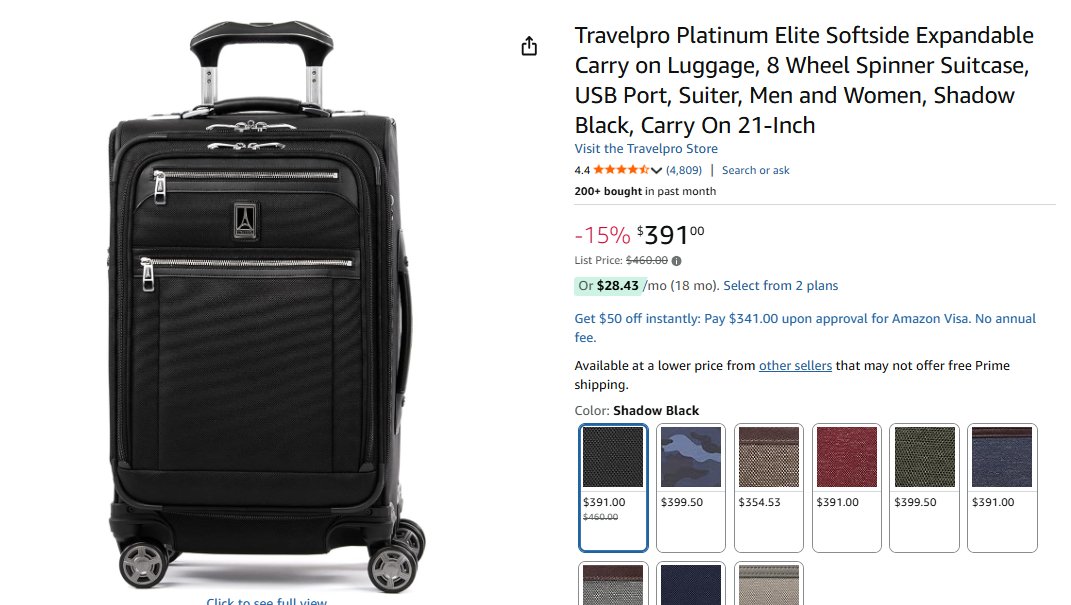Choose the gray swatch with brown trim

pyautogui.click(x=613, y=584)
